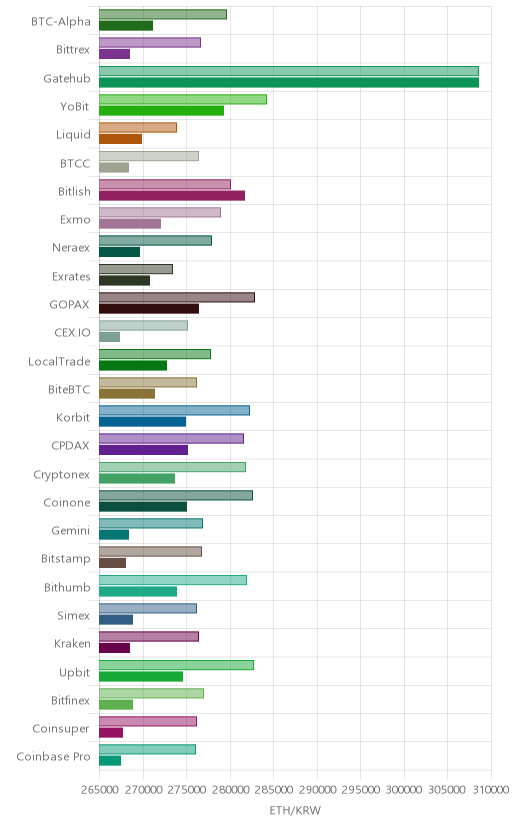Select the Liquid orange lower bar

click(x=120, y=139)
